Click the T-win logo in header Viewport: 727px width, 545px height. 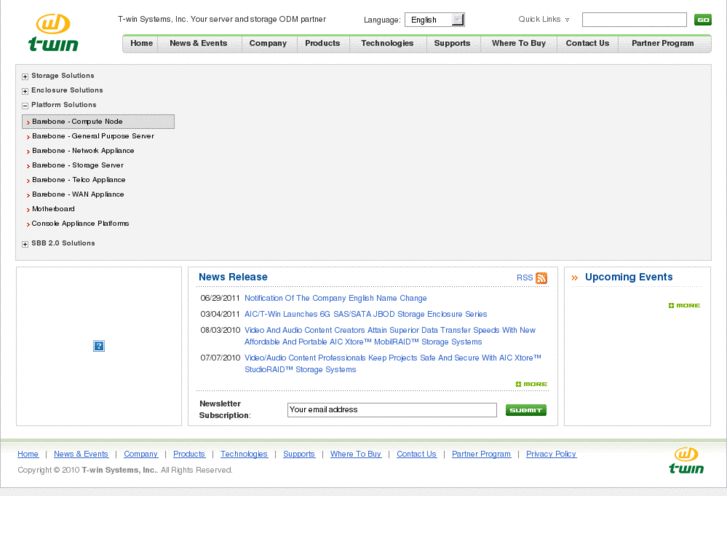point(52,32)
